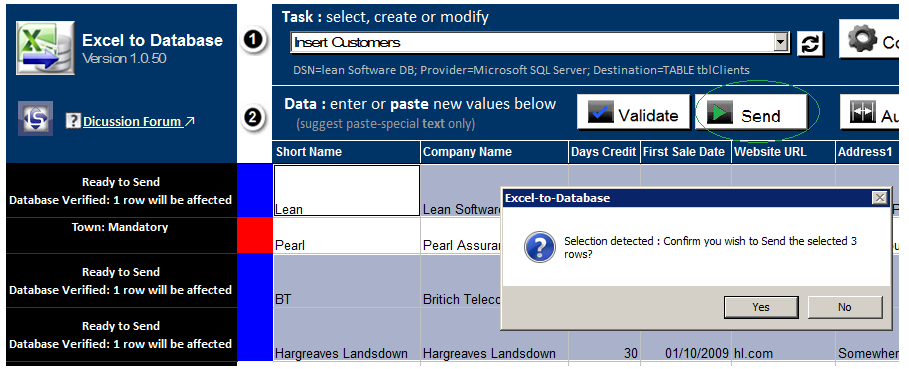Click the Validate button
Image resolution: width=909 pixels, height=369 pixels.
(633, 112)
